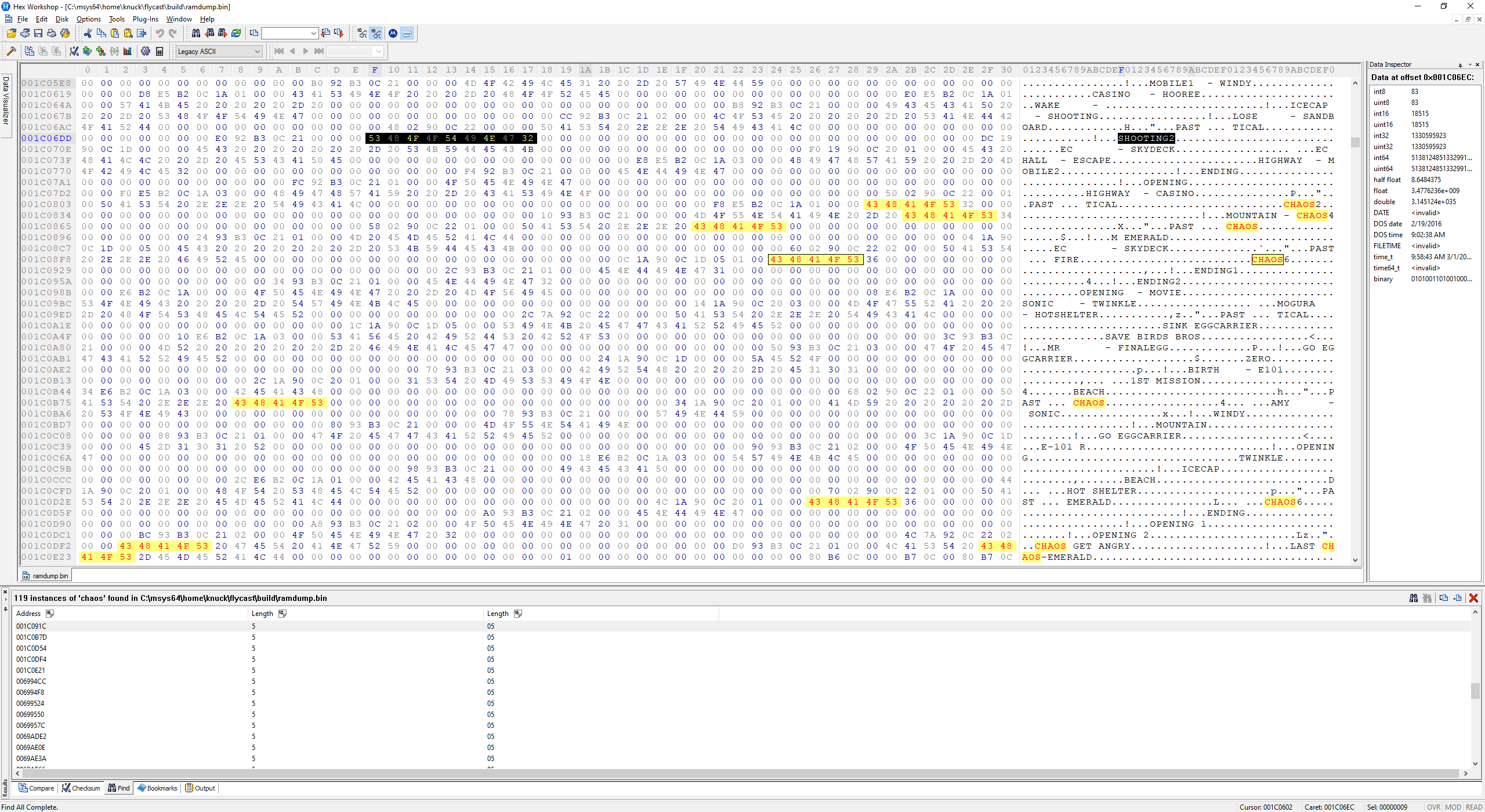Switch to the Bookmarks results tab
1485x812 pixels.
pos(157,788)
